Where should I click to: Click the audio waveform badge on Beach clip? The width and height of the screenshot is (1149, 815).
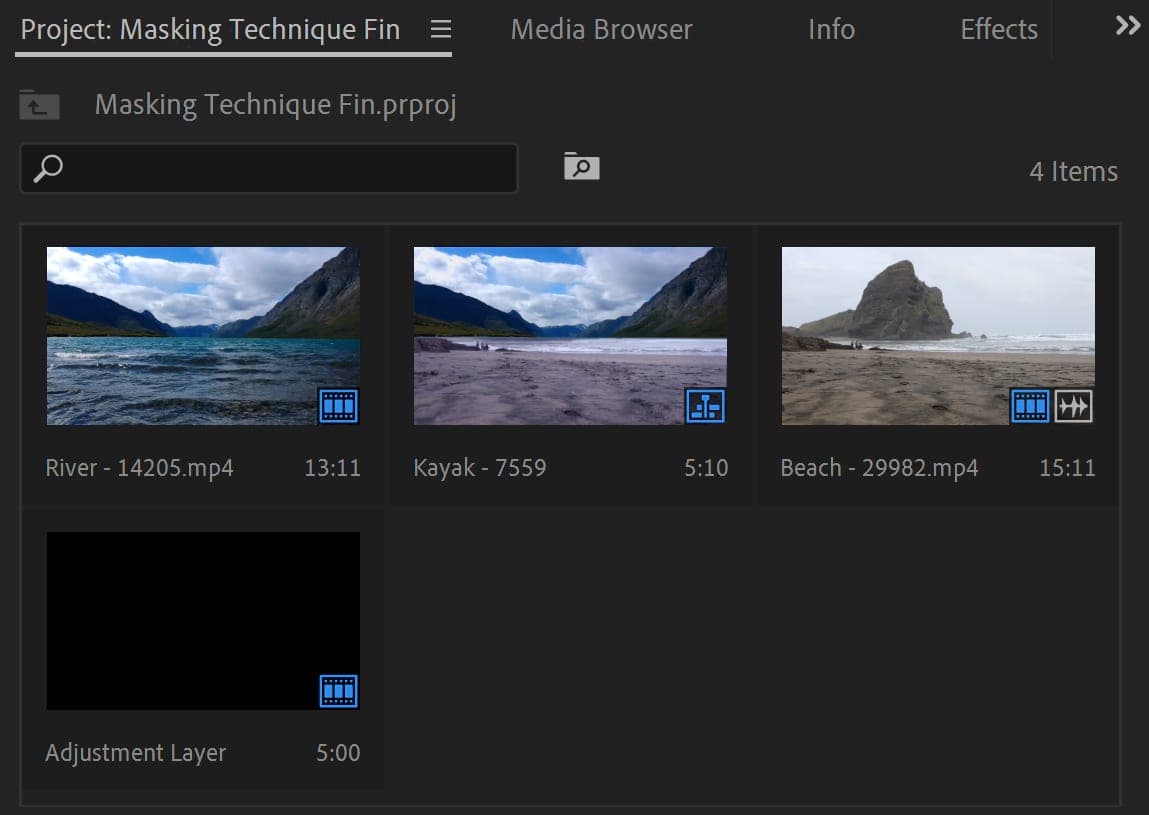tap(1072, 406)
